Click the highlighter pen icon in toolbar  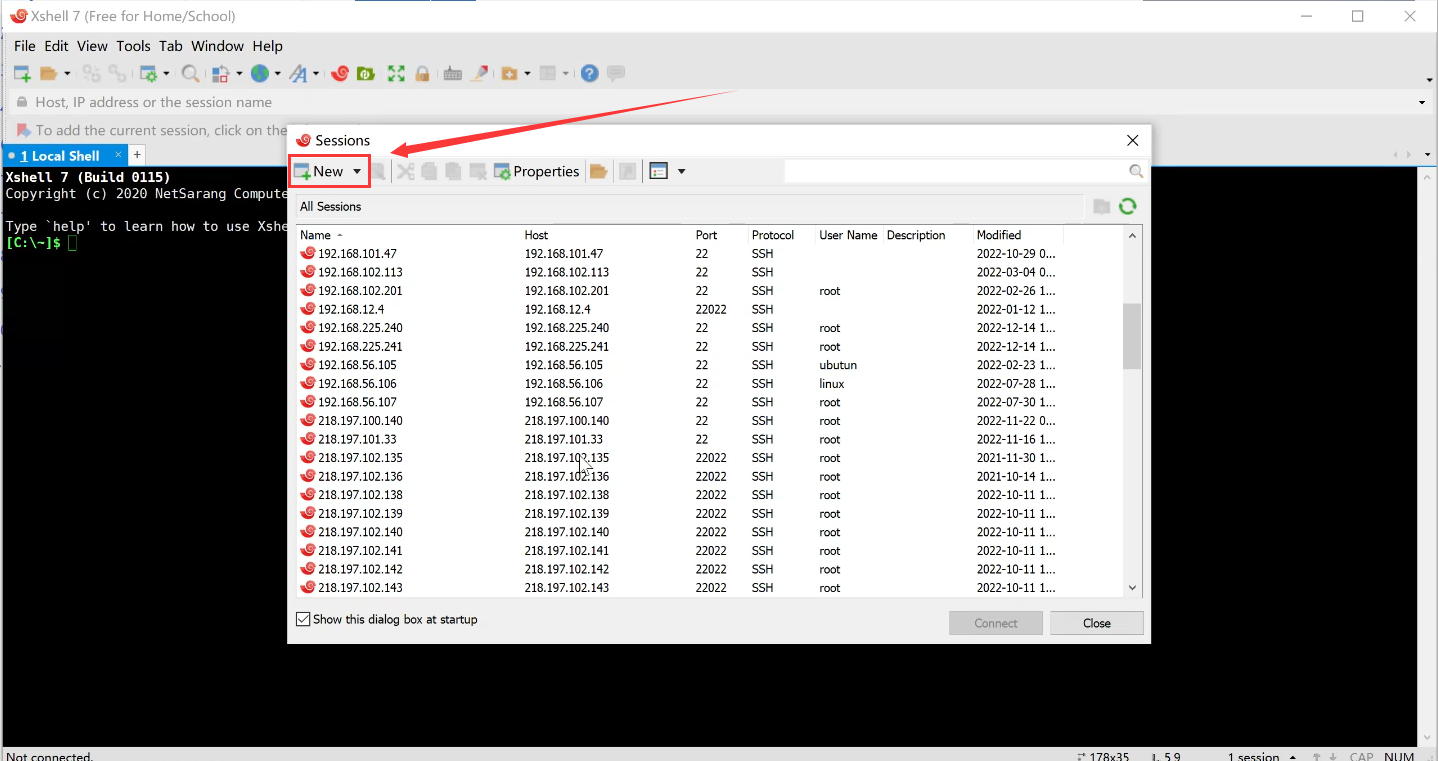tap(480, 74)
